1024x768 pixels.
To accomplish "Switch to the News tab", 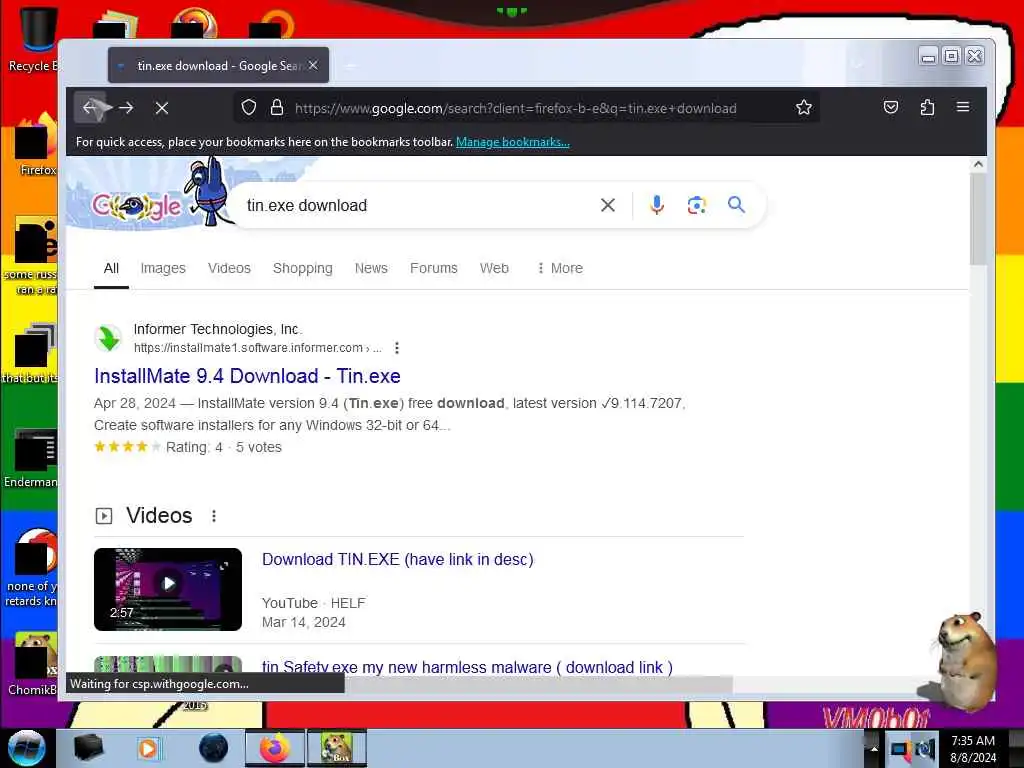I will [371, 268].
